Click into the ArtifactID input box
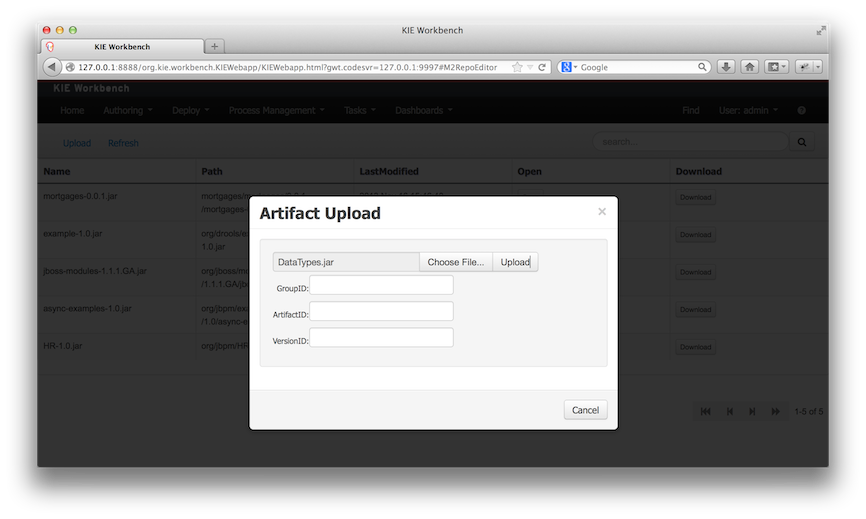 (x=381, y=312)
